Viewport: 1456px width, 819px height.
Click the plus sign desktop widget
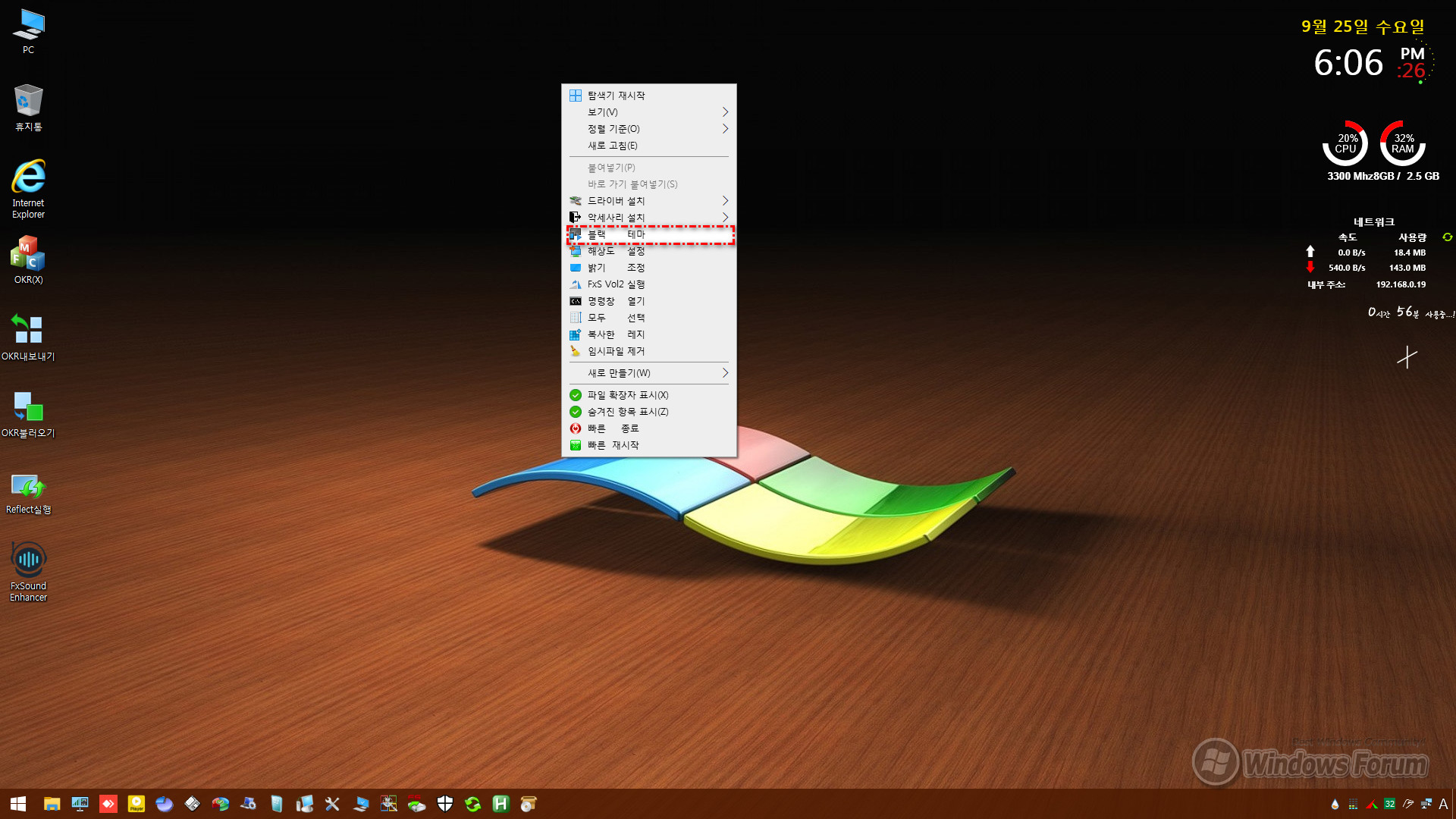point(1407,356)
